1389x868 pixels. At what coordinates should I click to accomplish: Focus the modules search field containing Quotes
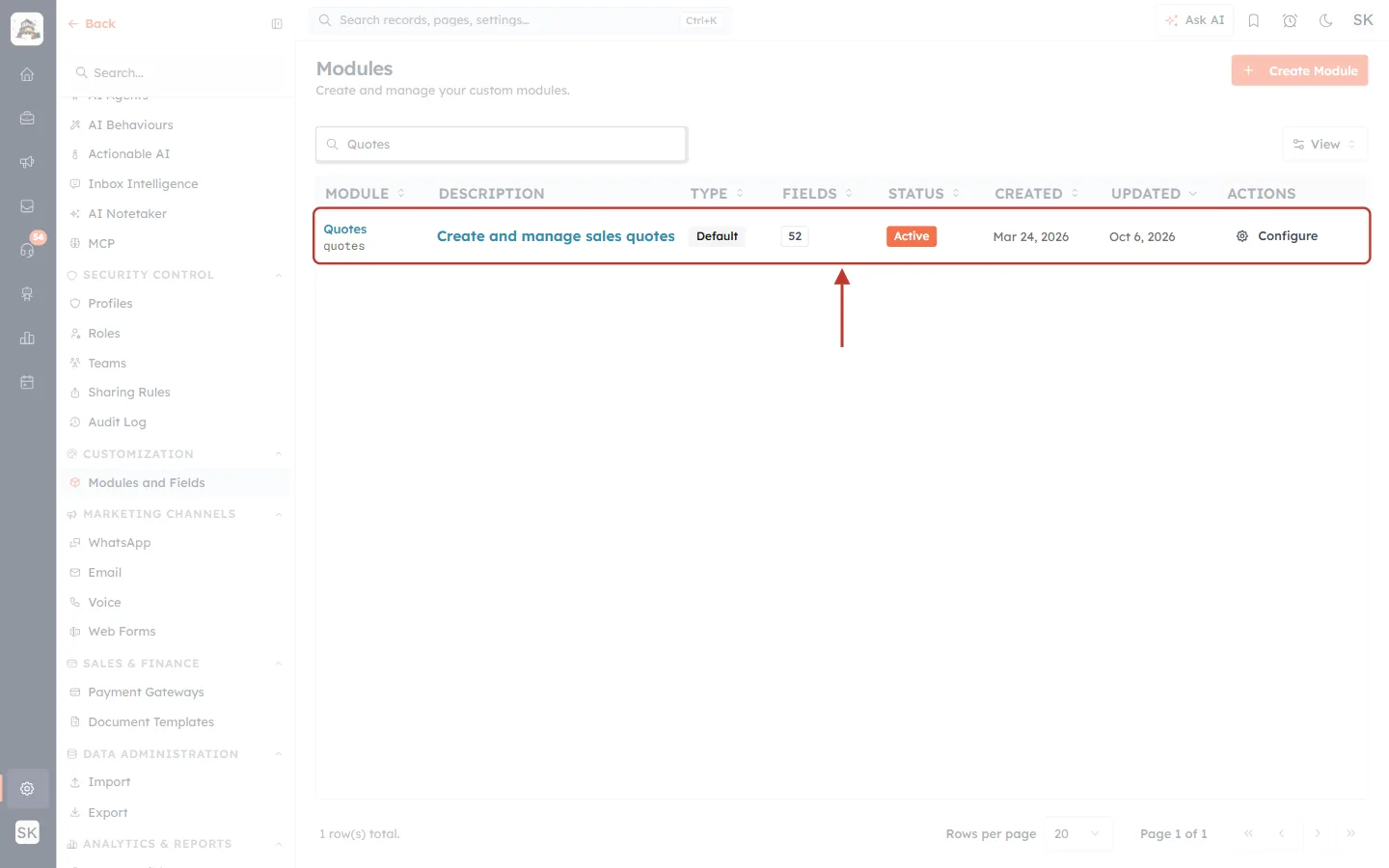coord(501,145)
